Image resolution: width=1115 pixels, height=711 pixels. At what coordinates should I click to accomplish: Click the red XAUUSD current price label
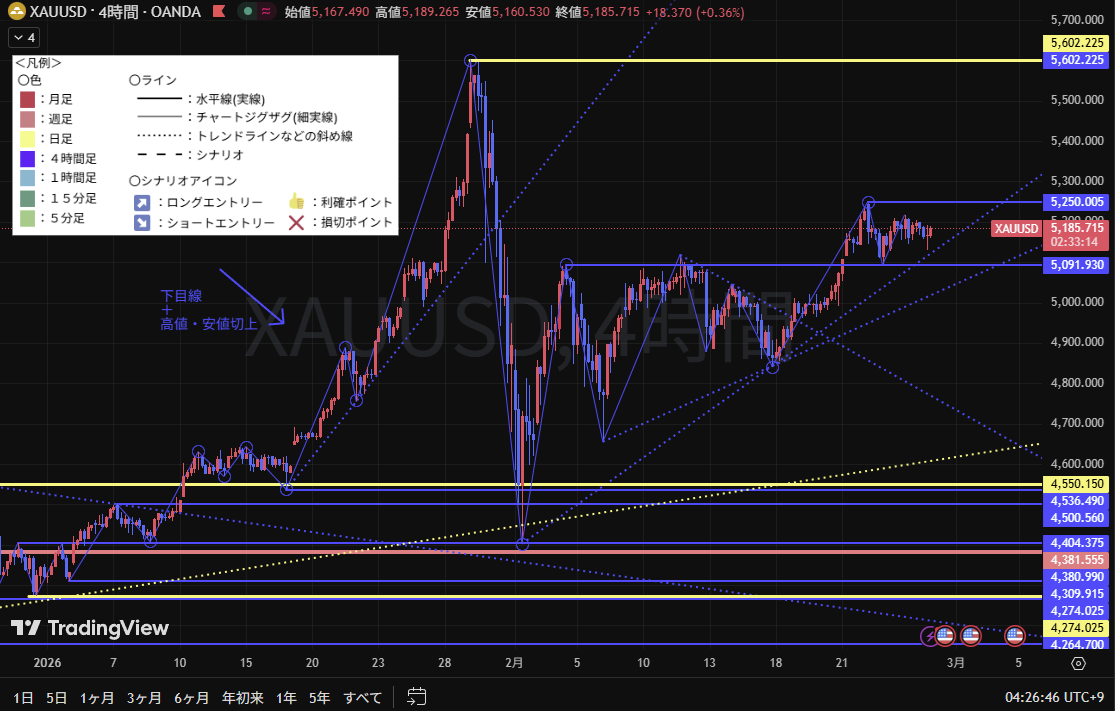coord(1016,229)
